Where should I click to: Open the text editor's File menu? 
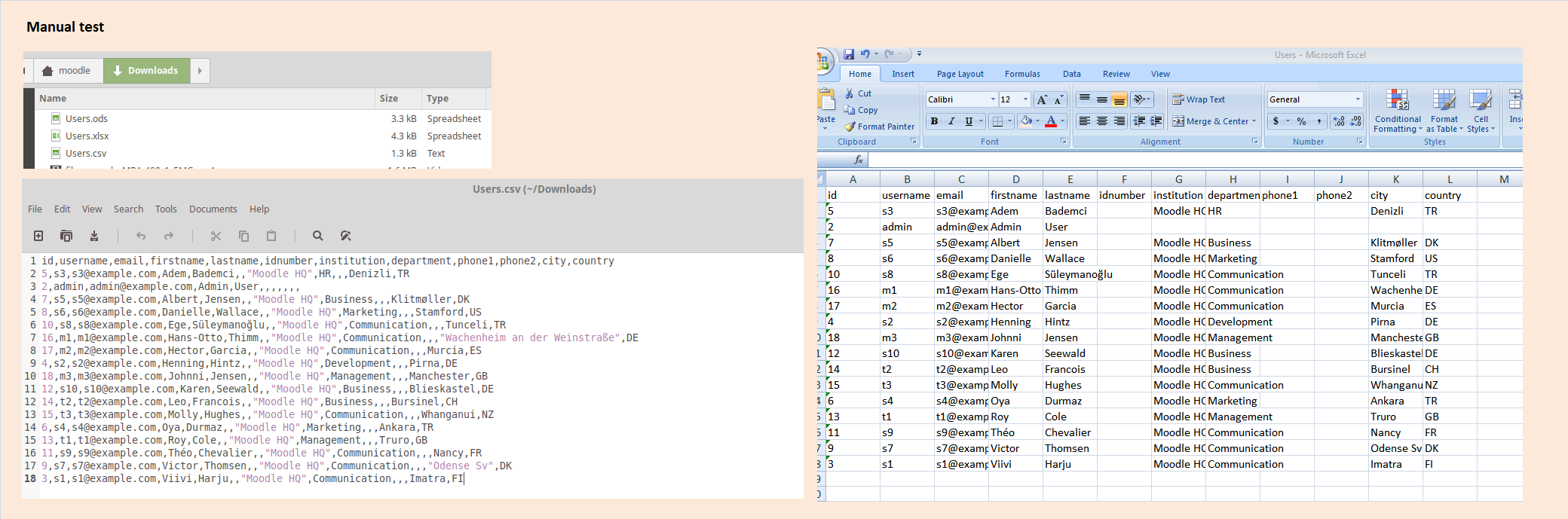[35, 209]
